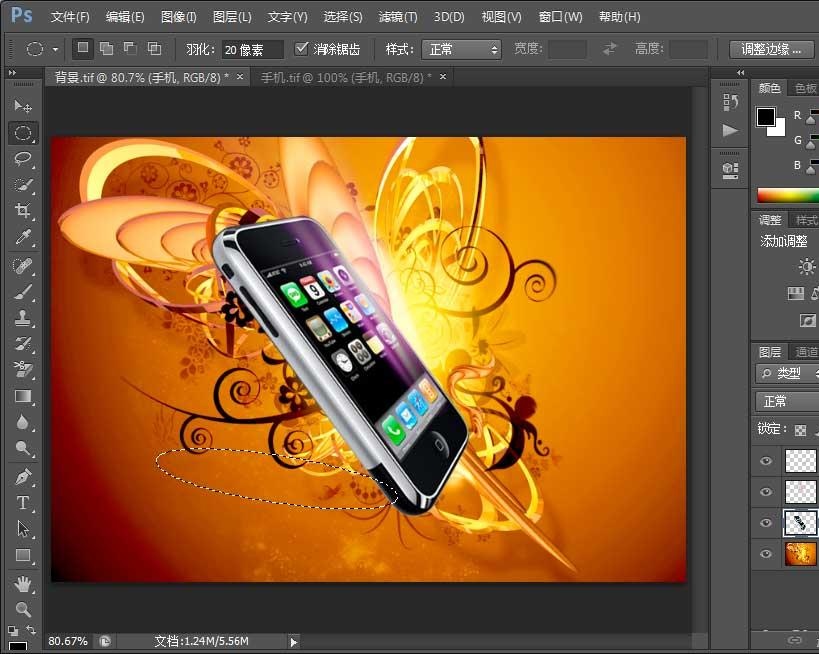This screenshot has height=654, width=819.
Task: Hide the bottom background layer eye icon
Action: (766, 554)
